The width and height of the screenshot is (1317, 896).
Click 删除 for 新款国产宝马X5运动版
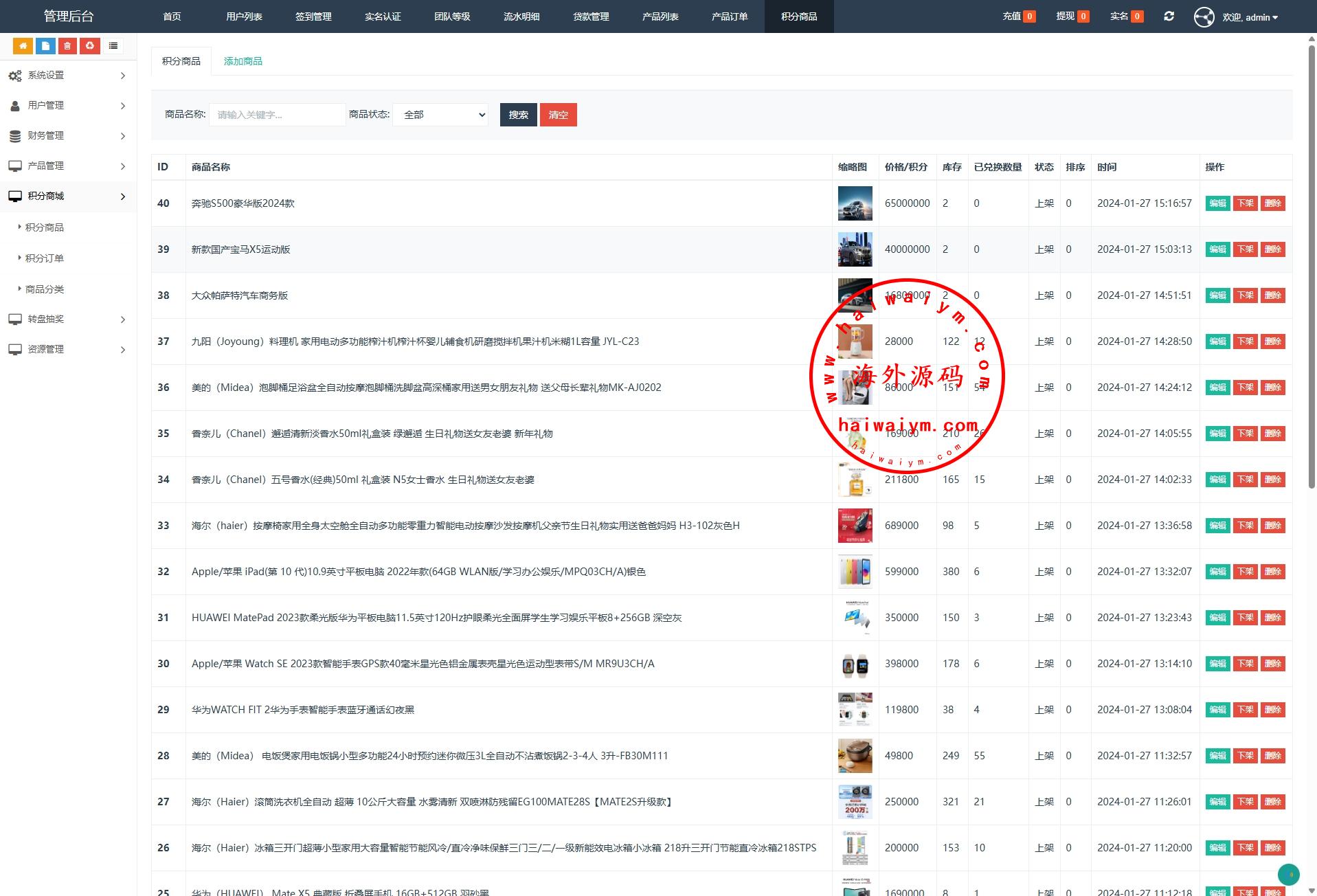pos(1272,249)
